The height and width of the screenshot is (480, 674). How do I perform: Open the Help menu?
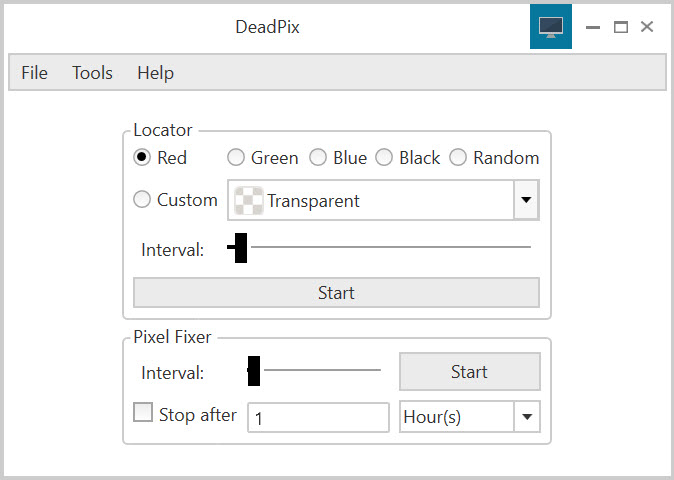tap(156, 73)
